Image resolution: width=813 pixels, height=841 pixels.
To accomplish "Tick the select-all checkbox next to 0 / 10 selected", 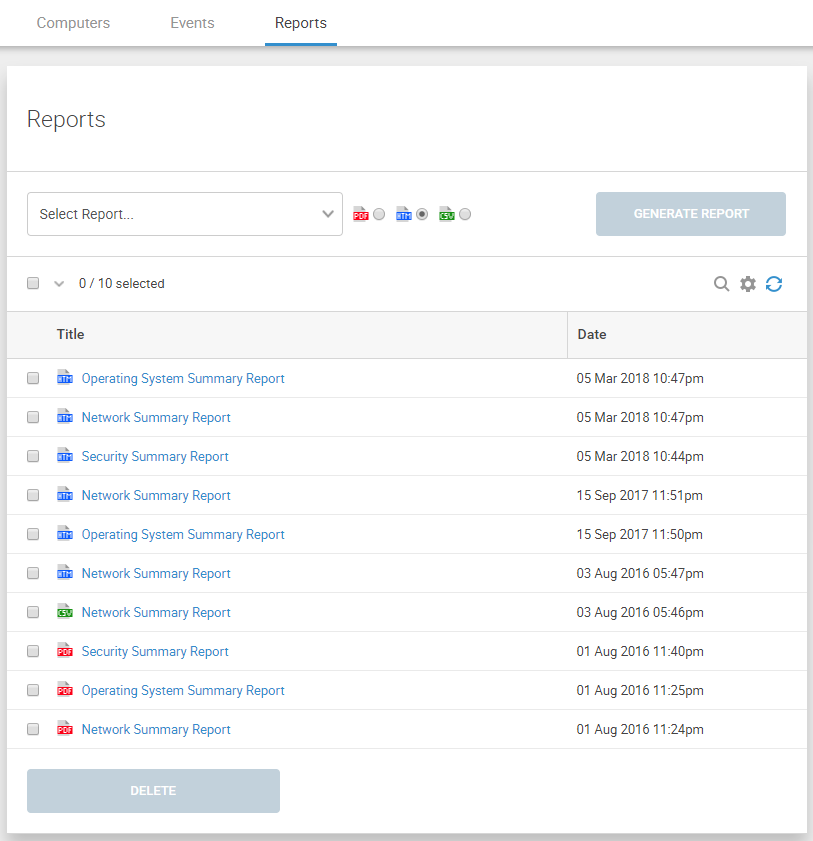I will pos(33,283).
